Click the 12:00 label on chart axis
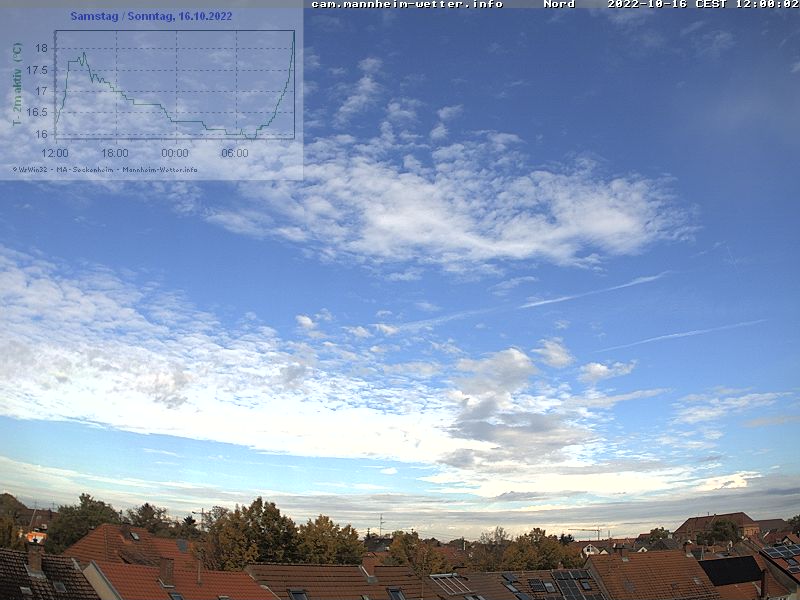This screenshot has width=800, height=600. (55, 153)
